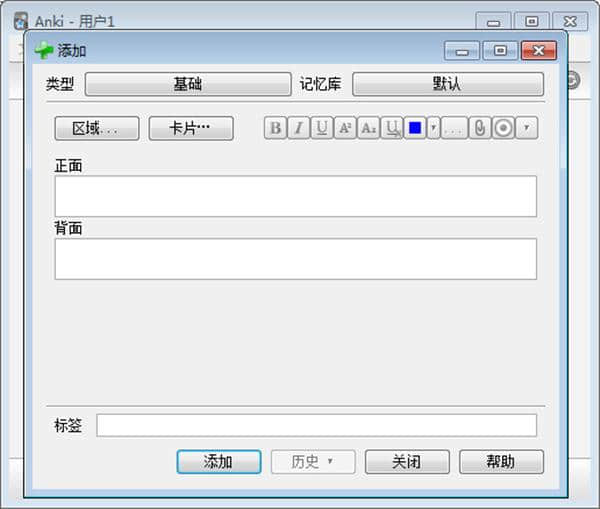Open the text color picker arrow

coord(434,128)
